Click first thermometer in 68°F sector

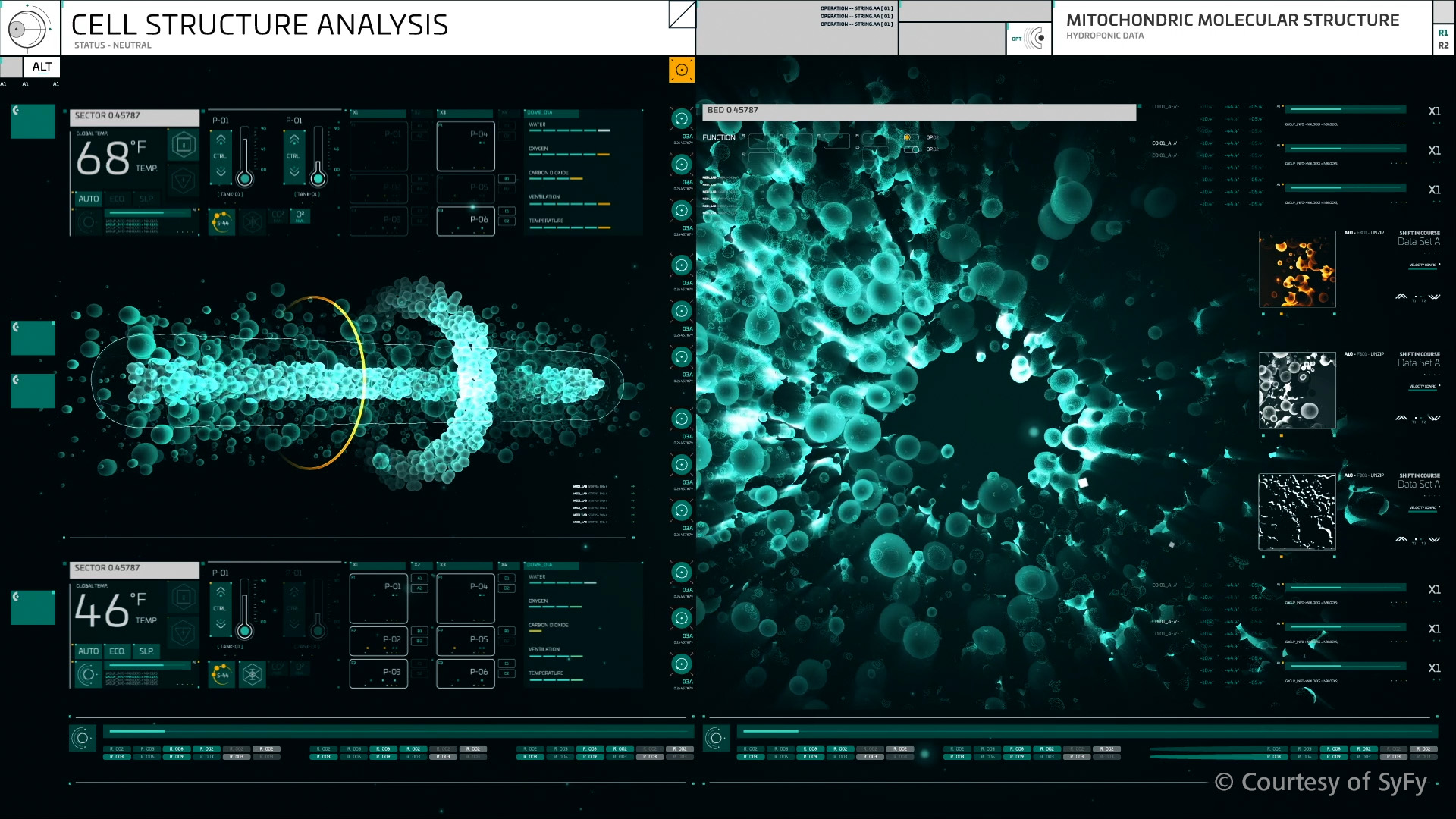coord(245,155)
